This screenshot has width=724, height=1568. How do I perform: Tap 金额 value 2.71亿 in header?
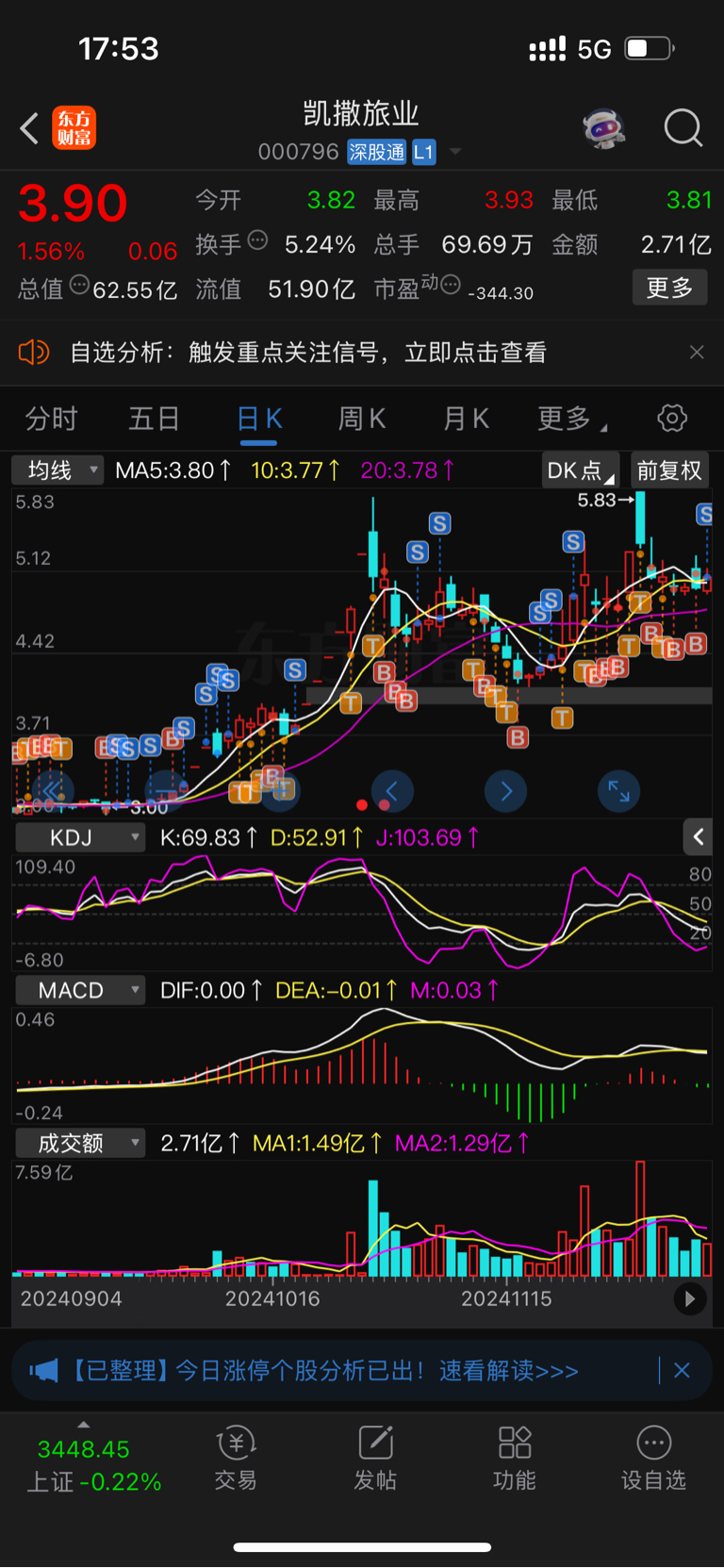676,245
